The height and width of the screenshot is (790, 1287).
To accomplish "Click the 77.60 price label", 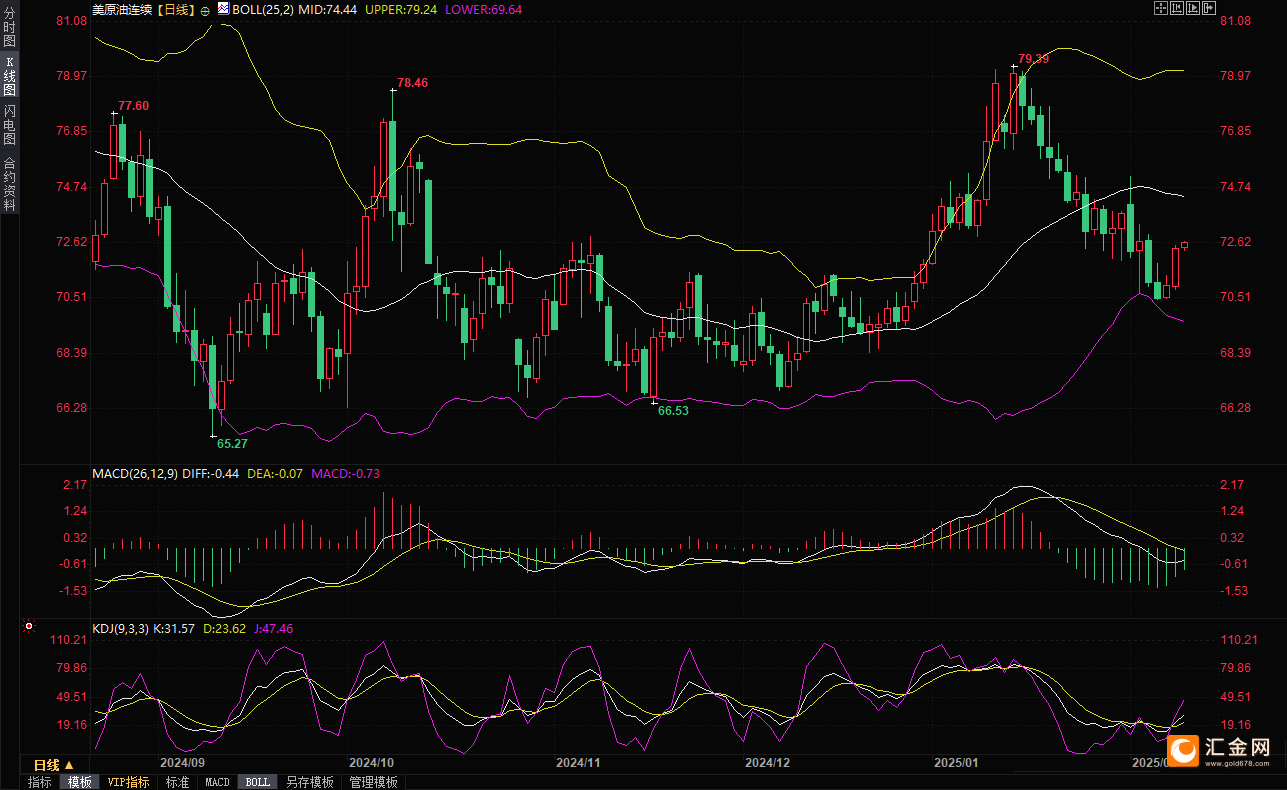I will pyautogui.click(x=134, y=106).
